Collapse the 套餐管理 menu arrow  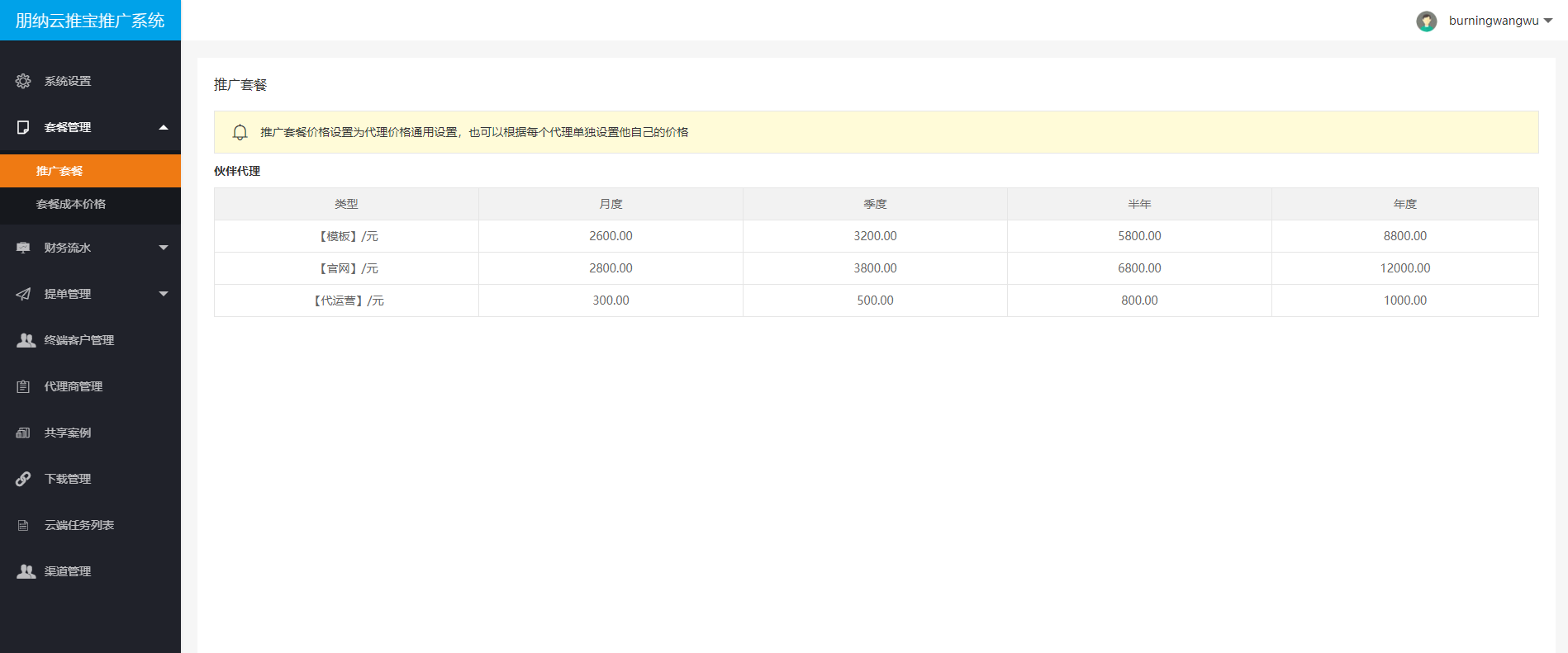[x=164, y=127]
